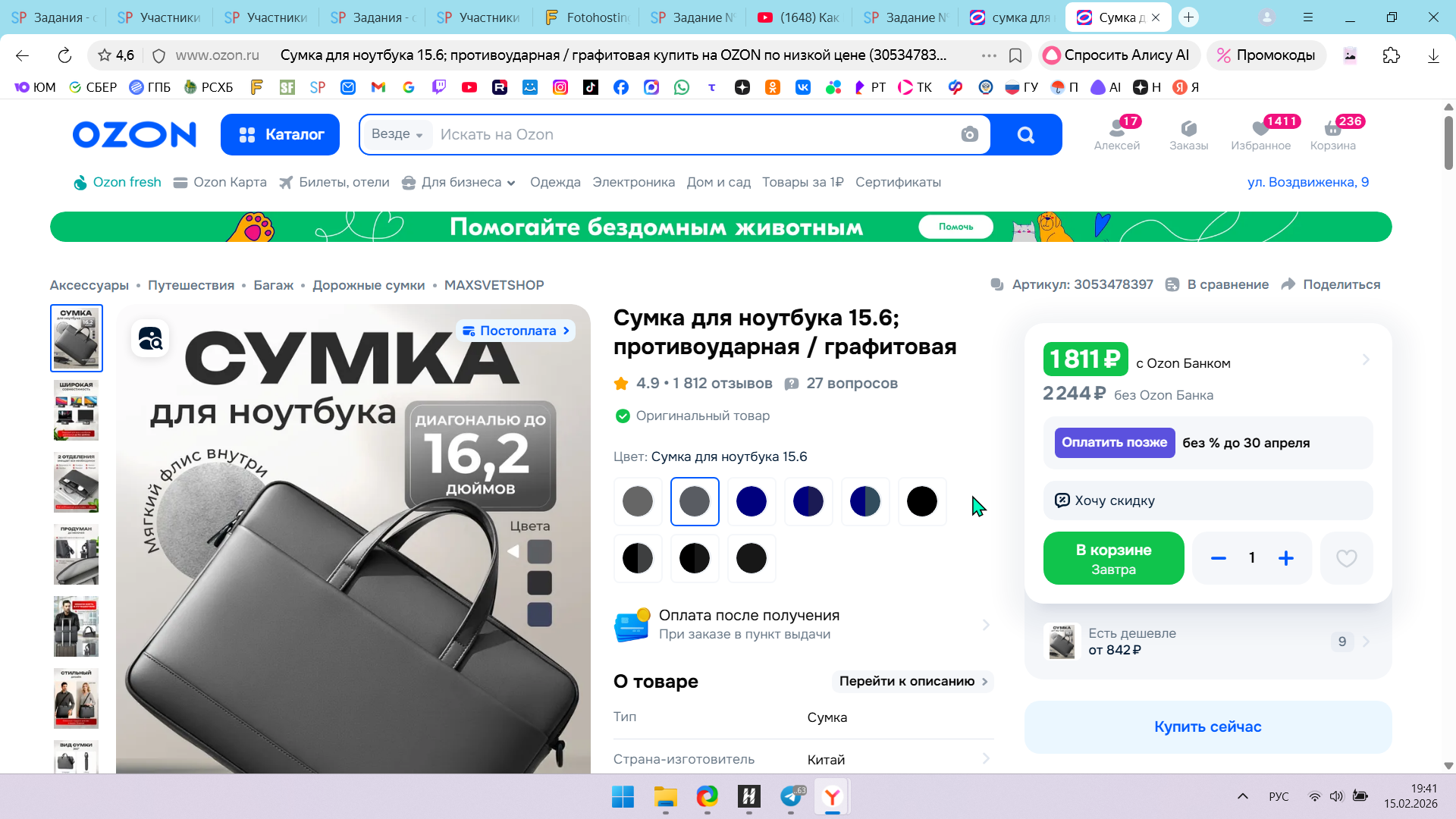
Task: Expand the Для бизнеса menu
Action: pos(459,183)
